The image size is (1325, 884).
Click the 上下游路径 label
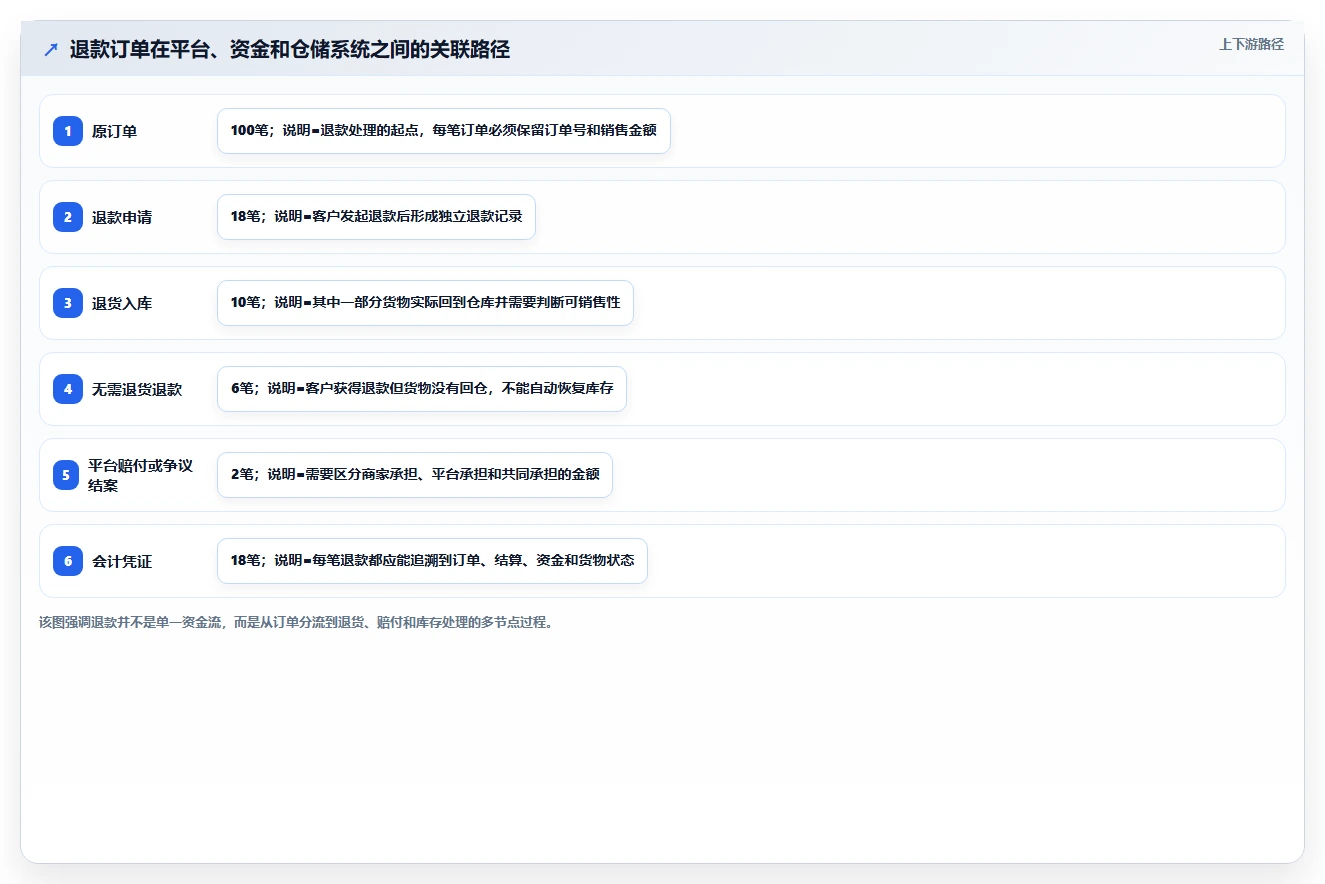tap(1251, 44)
